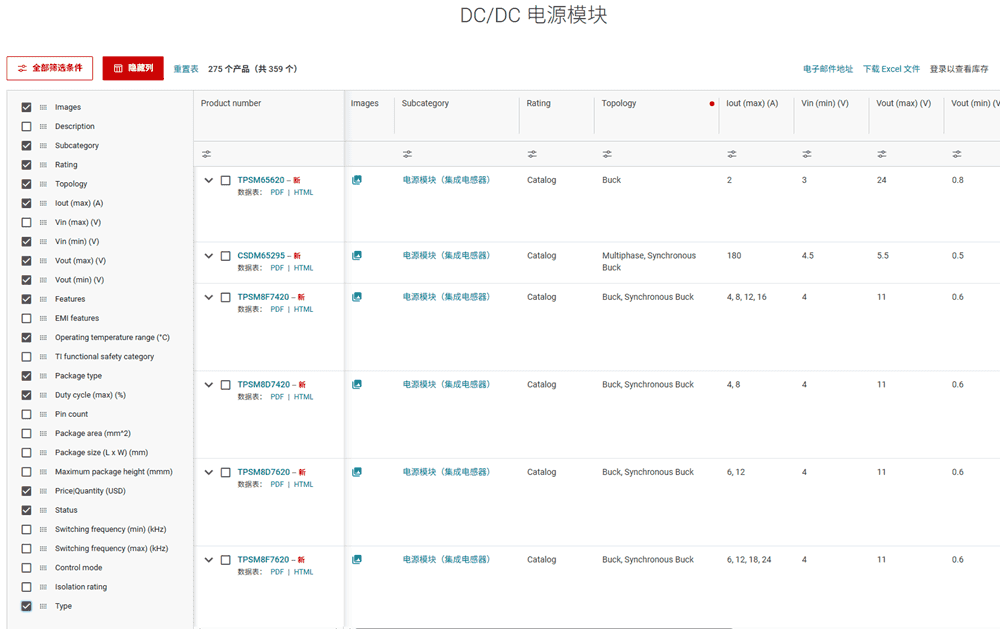Expand the TPSM8F7420 row details

click(209, 297)
